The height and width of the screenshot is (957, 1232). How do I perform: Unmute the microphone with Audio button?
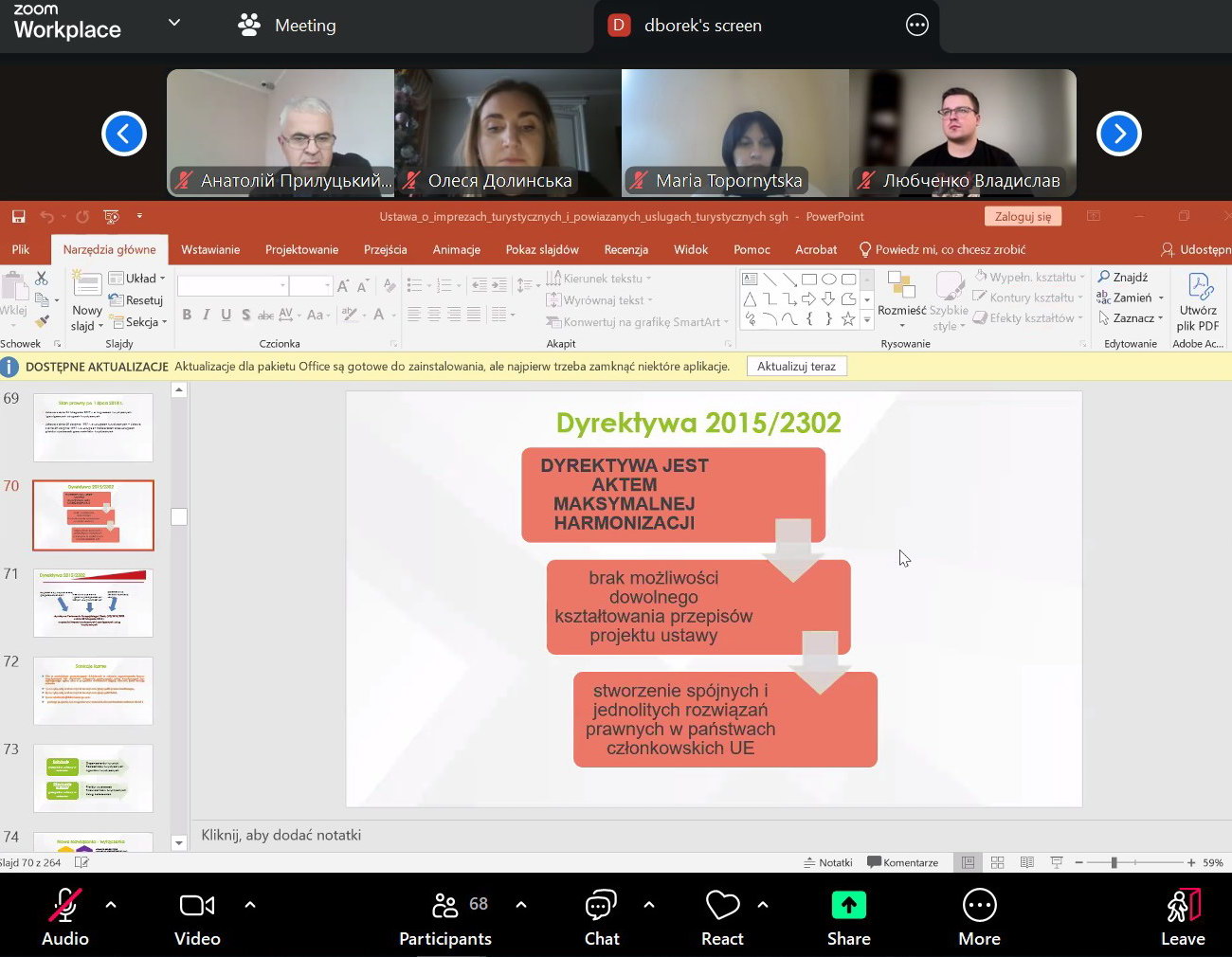point(64,907)
